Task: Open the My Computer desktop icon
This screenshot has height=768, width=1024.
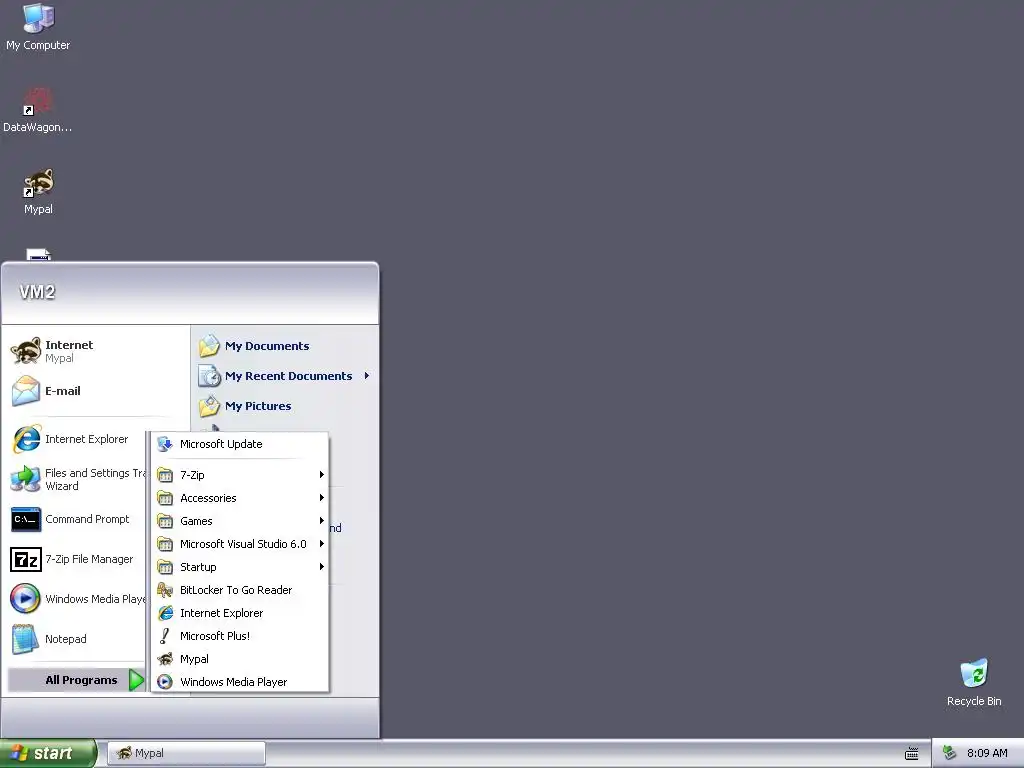Action: click(x=38, y=27)
